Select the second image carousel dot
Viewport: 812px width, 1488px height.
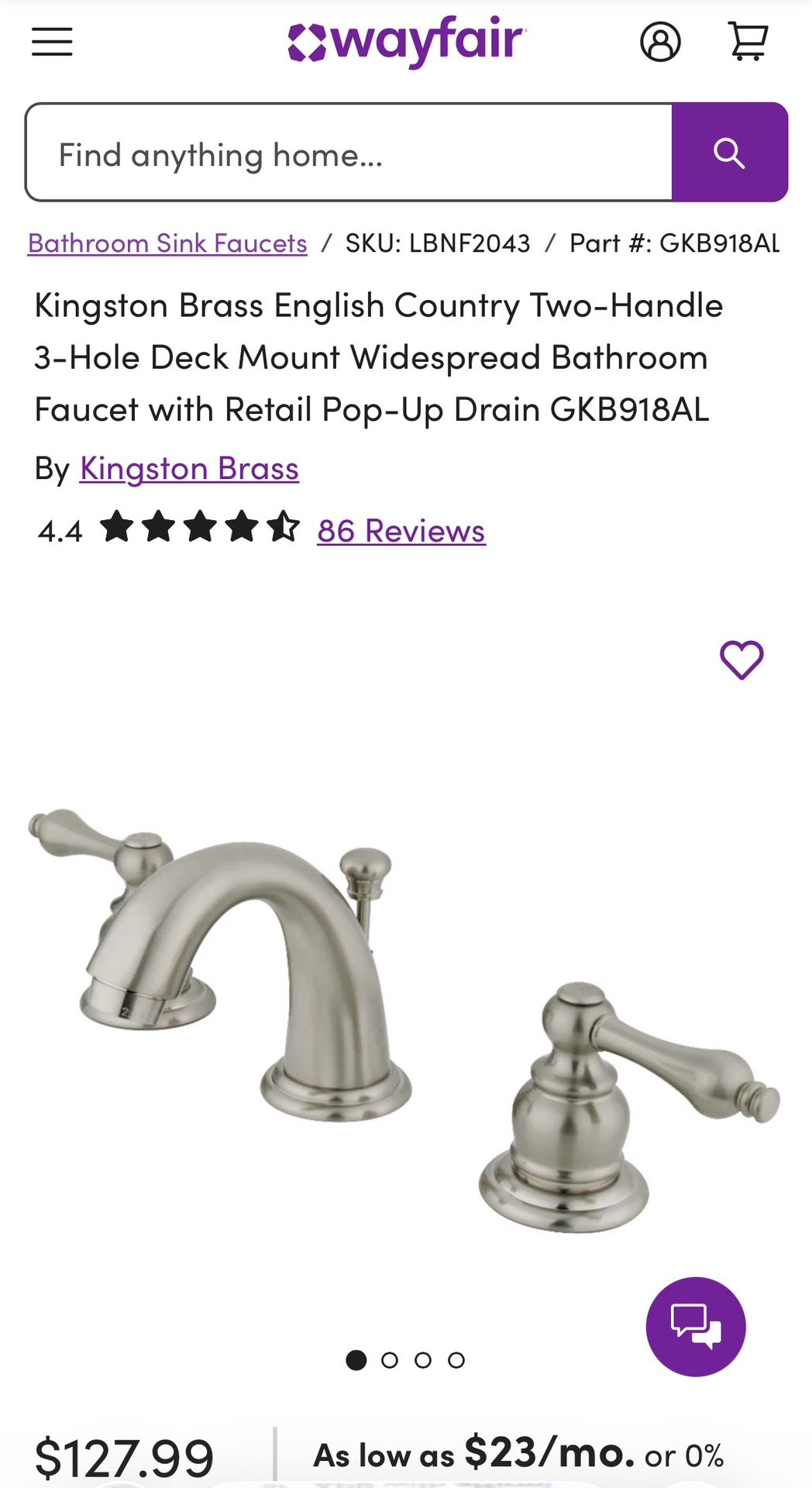point(390,1360)
